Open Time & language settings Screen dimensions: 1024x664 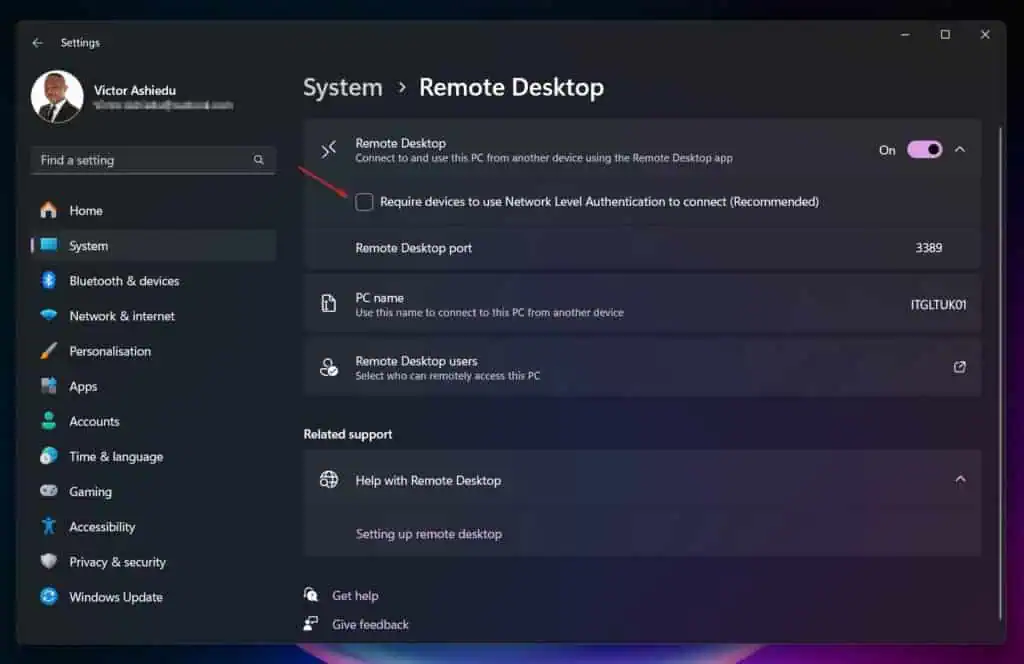click(153, 456)
